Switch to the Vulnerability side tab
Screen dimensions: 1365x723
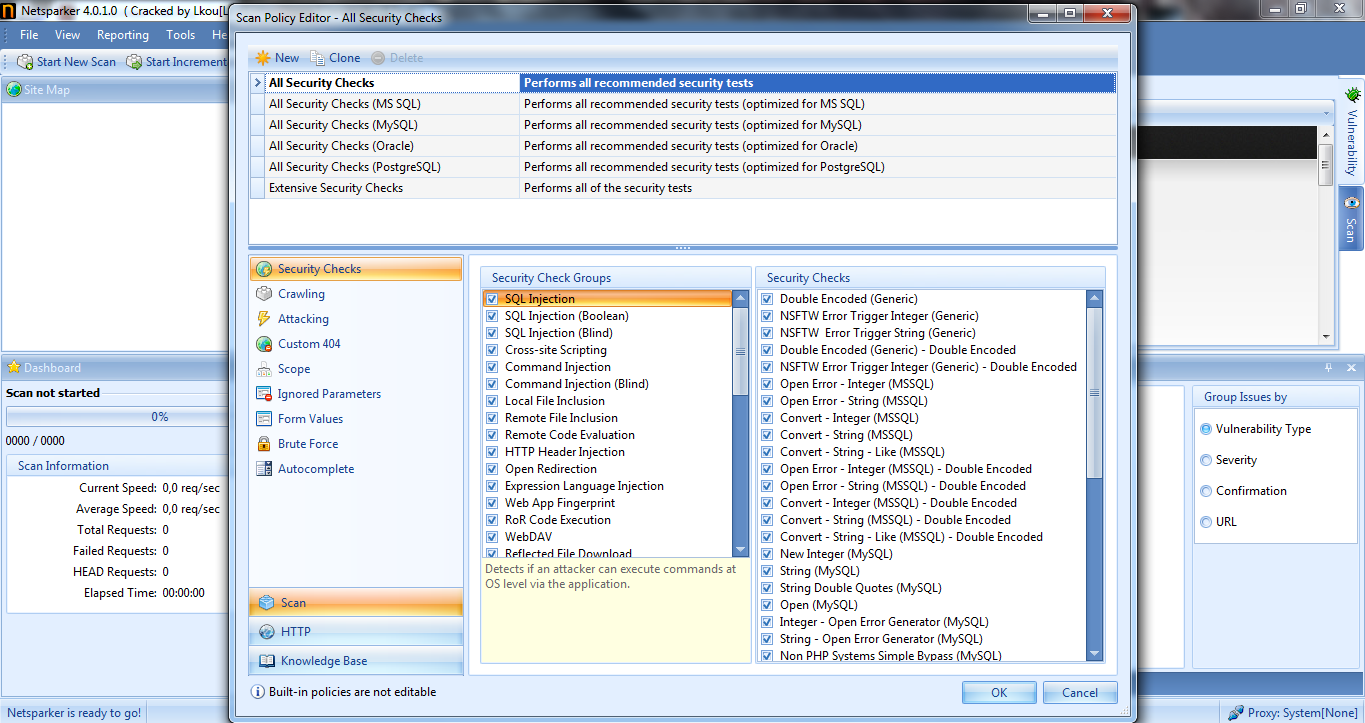pos(1351,132)
